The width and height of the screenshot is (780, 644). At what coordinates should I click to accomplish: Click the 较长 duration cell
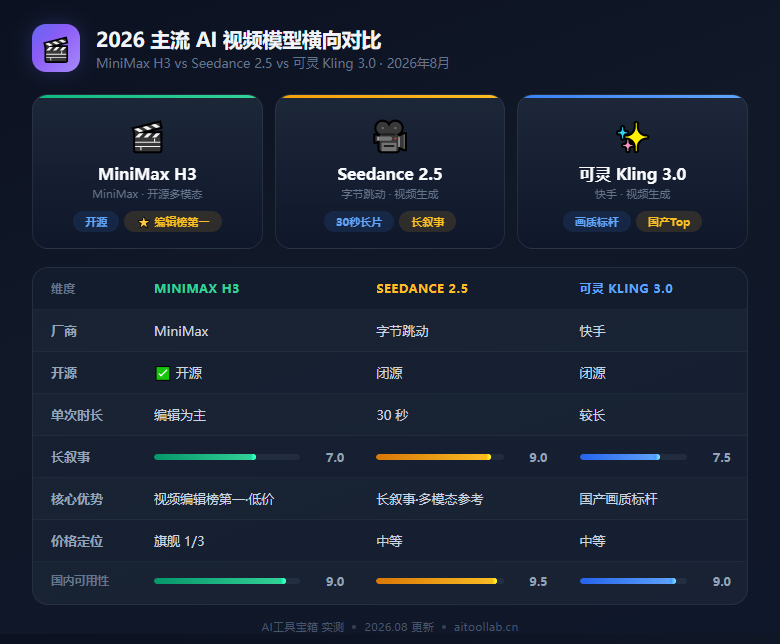click(x=592, y=415)
